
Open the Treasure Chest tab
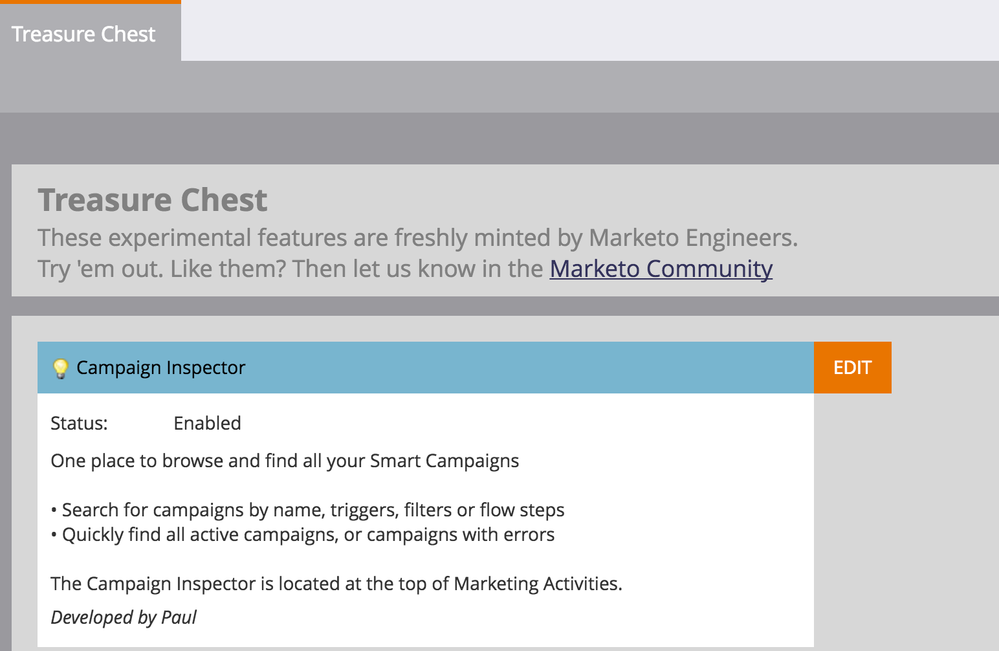[x=83, y=34]
